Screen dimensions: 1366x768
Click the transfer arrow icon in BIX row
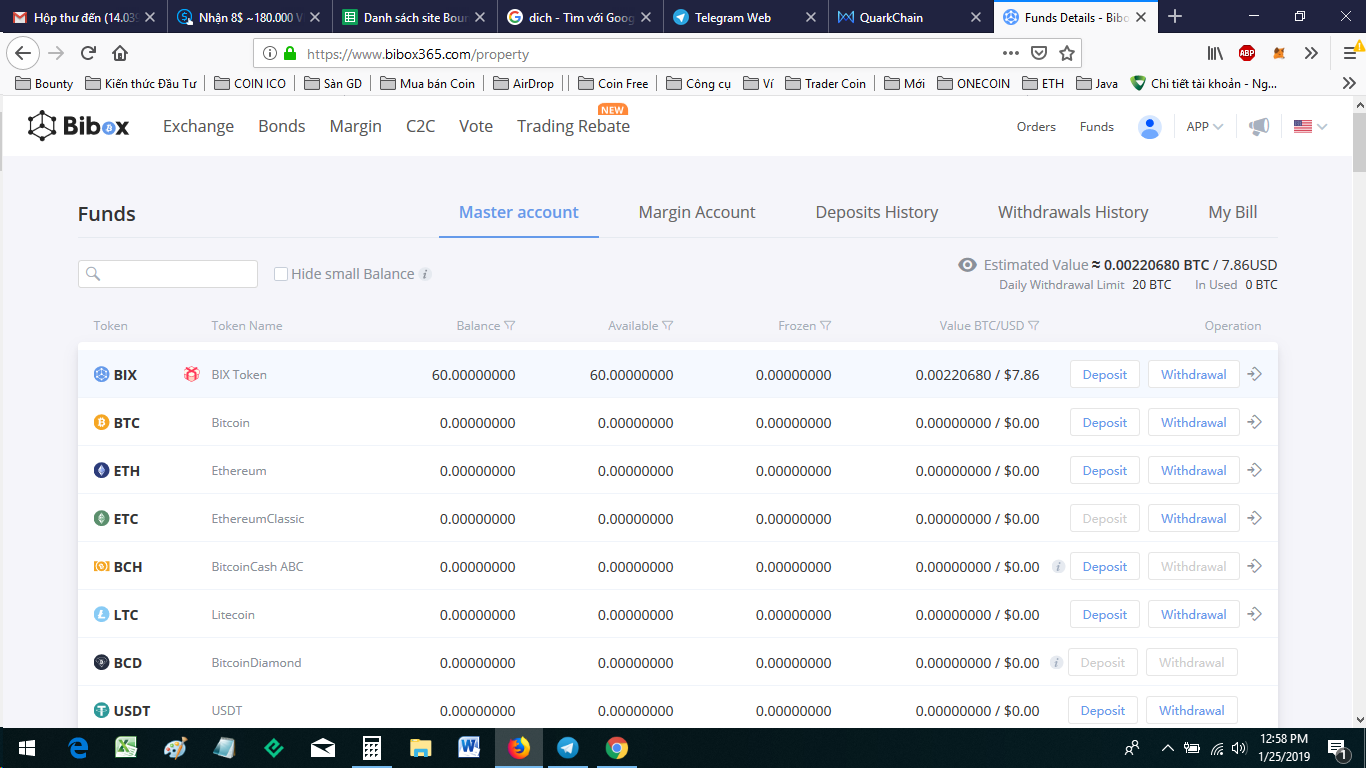(1255, 374)
